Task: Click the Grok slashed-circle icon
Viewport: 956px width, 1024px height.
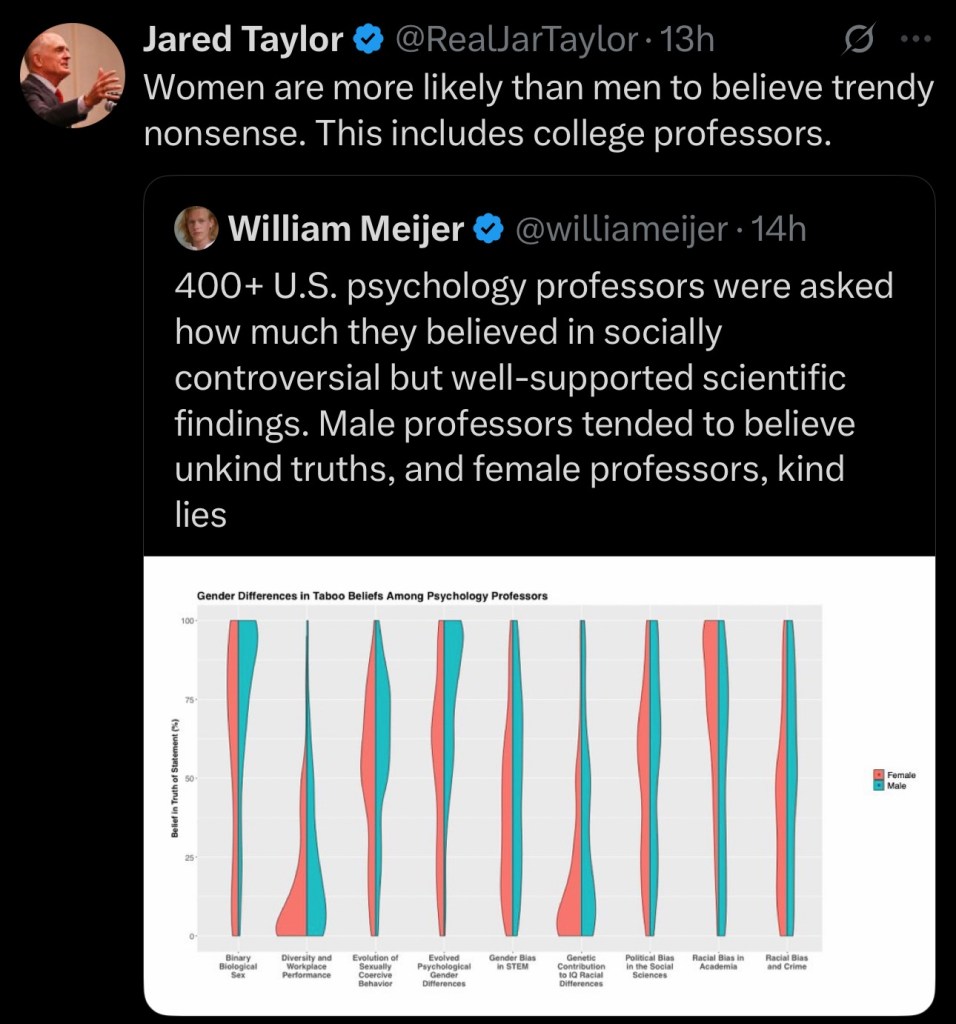Action: tap(856, 40)
